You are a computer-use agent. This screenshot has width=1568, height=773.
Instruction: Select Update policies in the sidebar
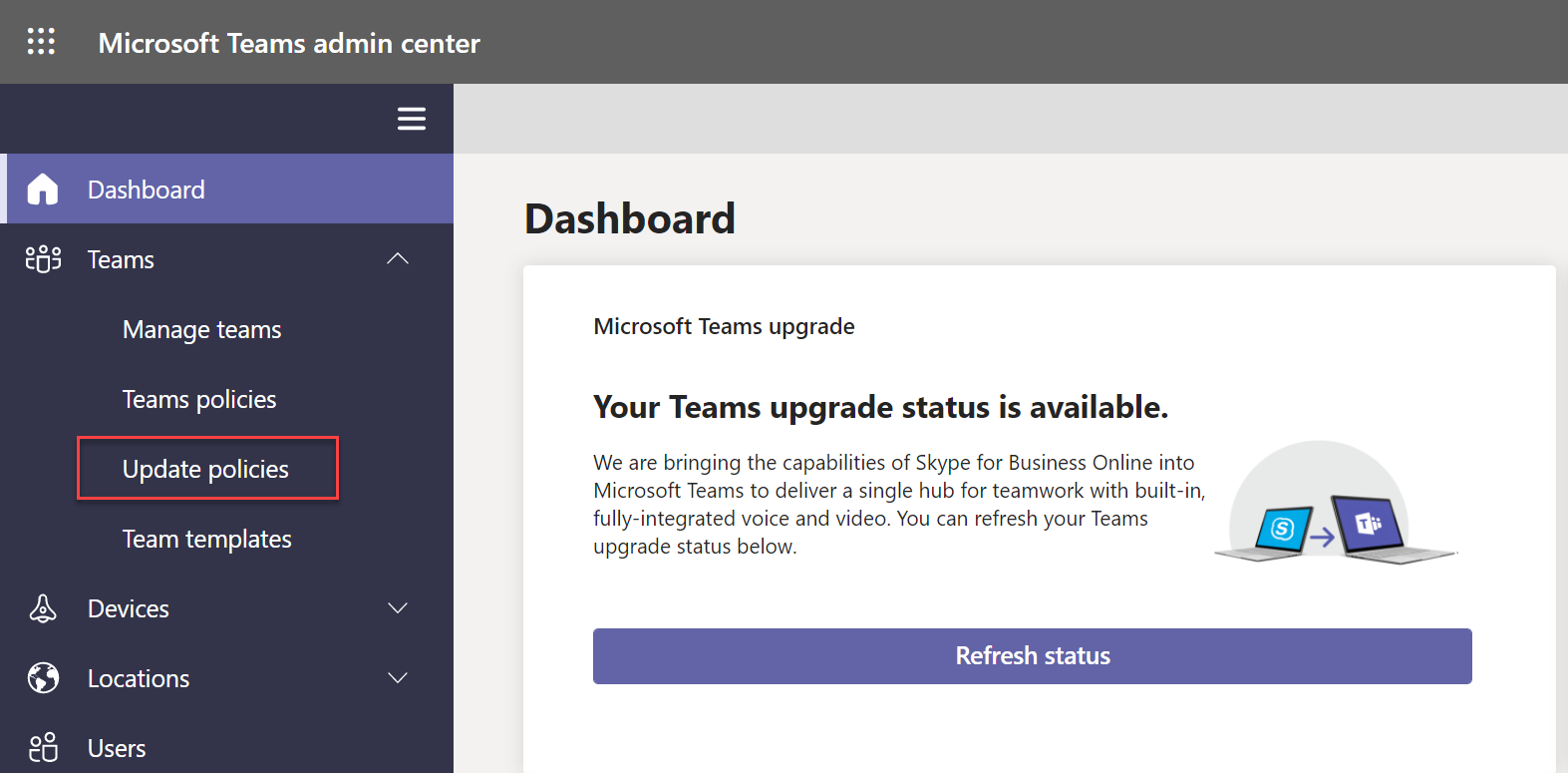pos(205,470)
